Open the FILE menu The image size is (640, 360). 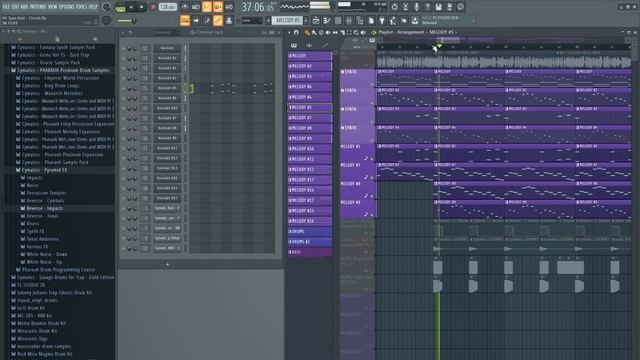click(6, 7)
